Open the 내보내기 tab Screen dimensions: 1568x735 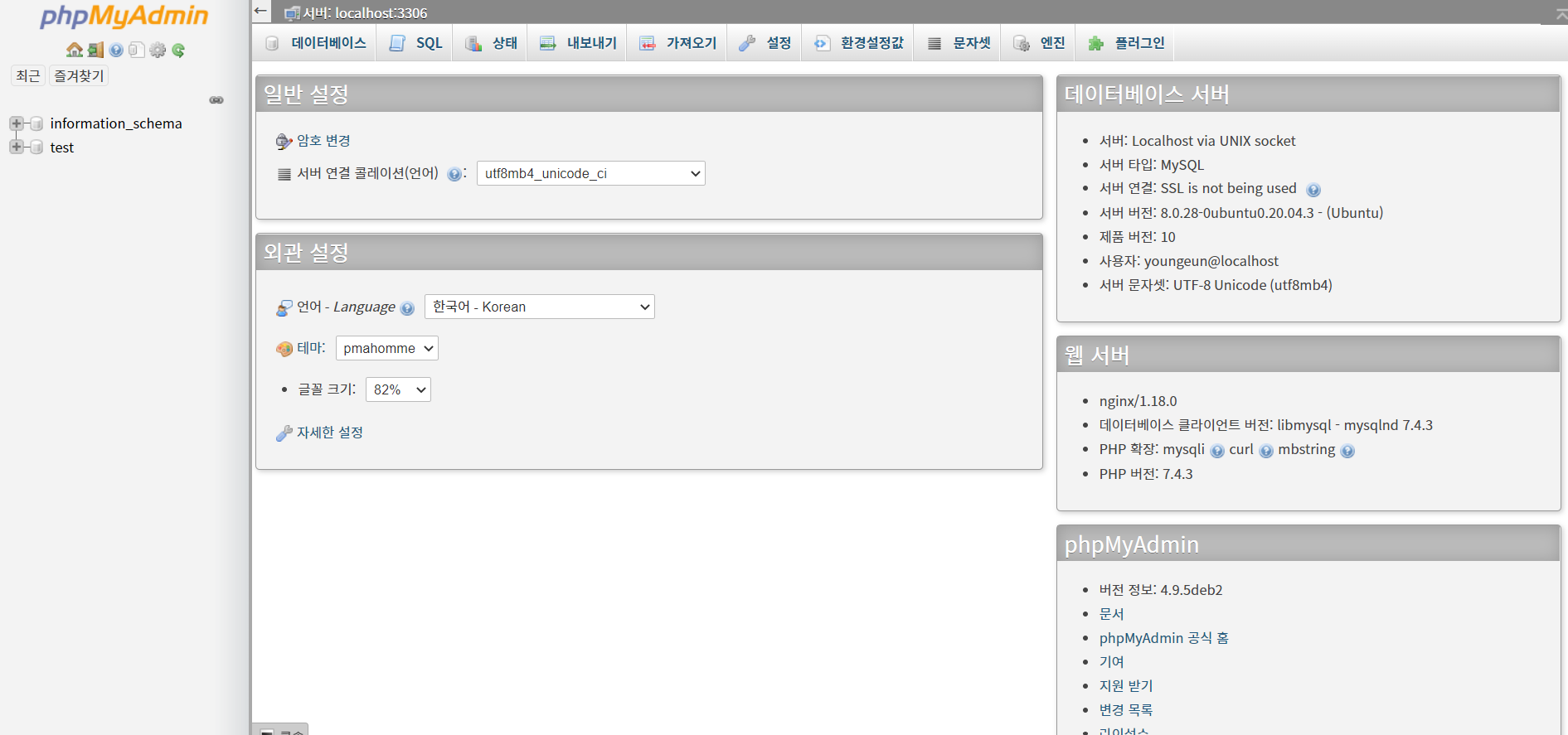577,43
